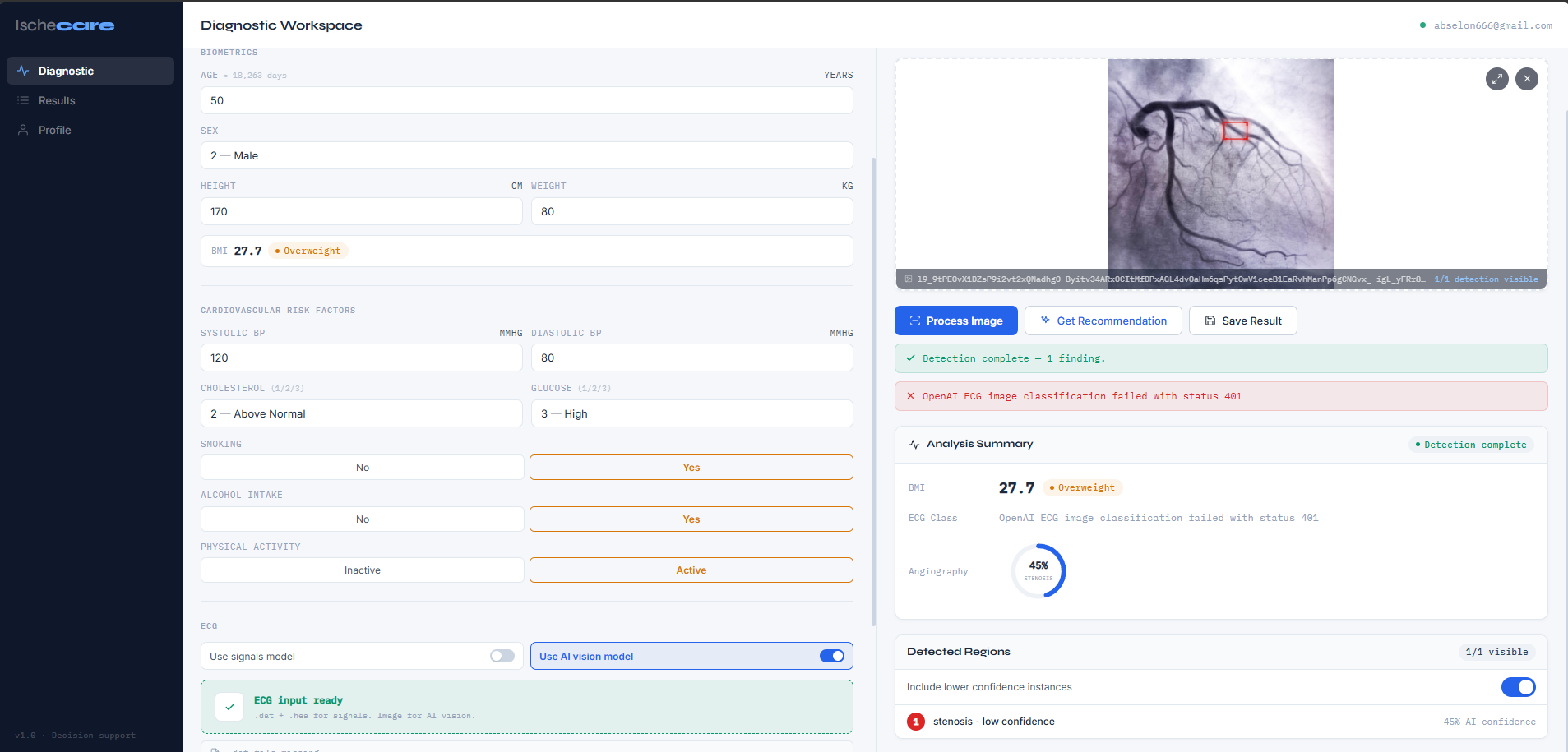Image resolution: width=1568 pixels, height=752 pixels.
Task: Open Glucose dropdown showing High
Action: pyautogui.click(x=691, y=413)
